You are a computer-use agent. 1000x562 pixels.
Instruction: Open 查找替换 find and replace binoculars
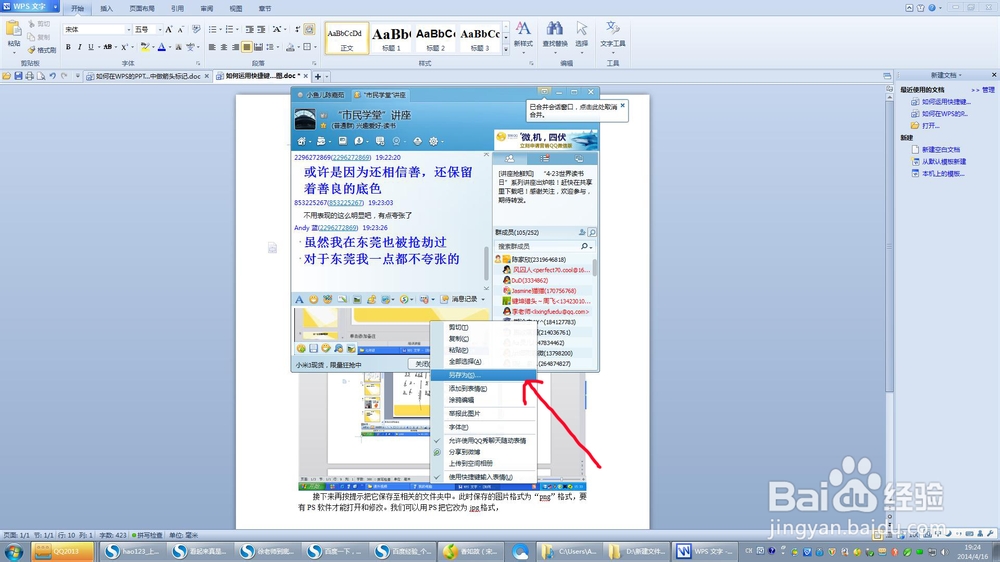(554, 34)
